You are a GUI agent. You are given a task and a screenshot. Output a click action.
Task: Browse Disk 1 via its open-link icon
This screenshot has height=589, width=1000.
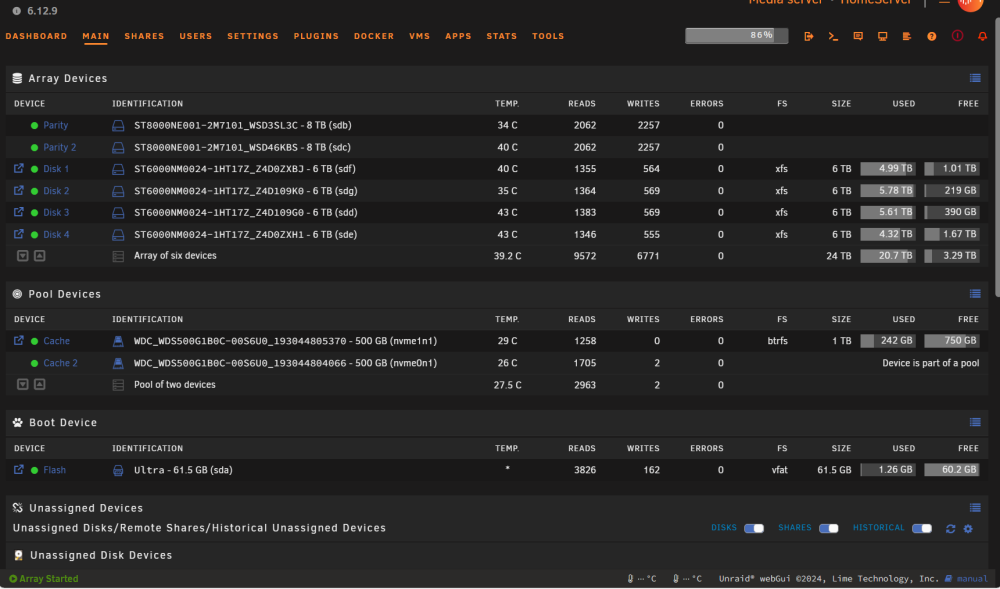tap(18, 168)
